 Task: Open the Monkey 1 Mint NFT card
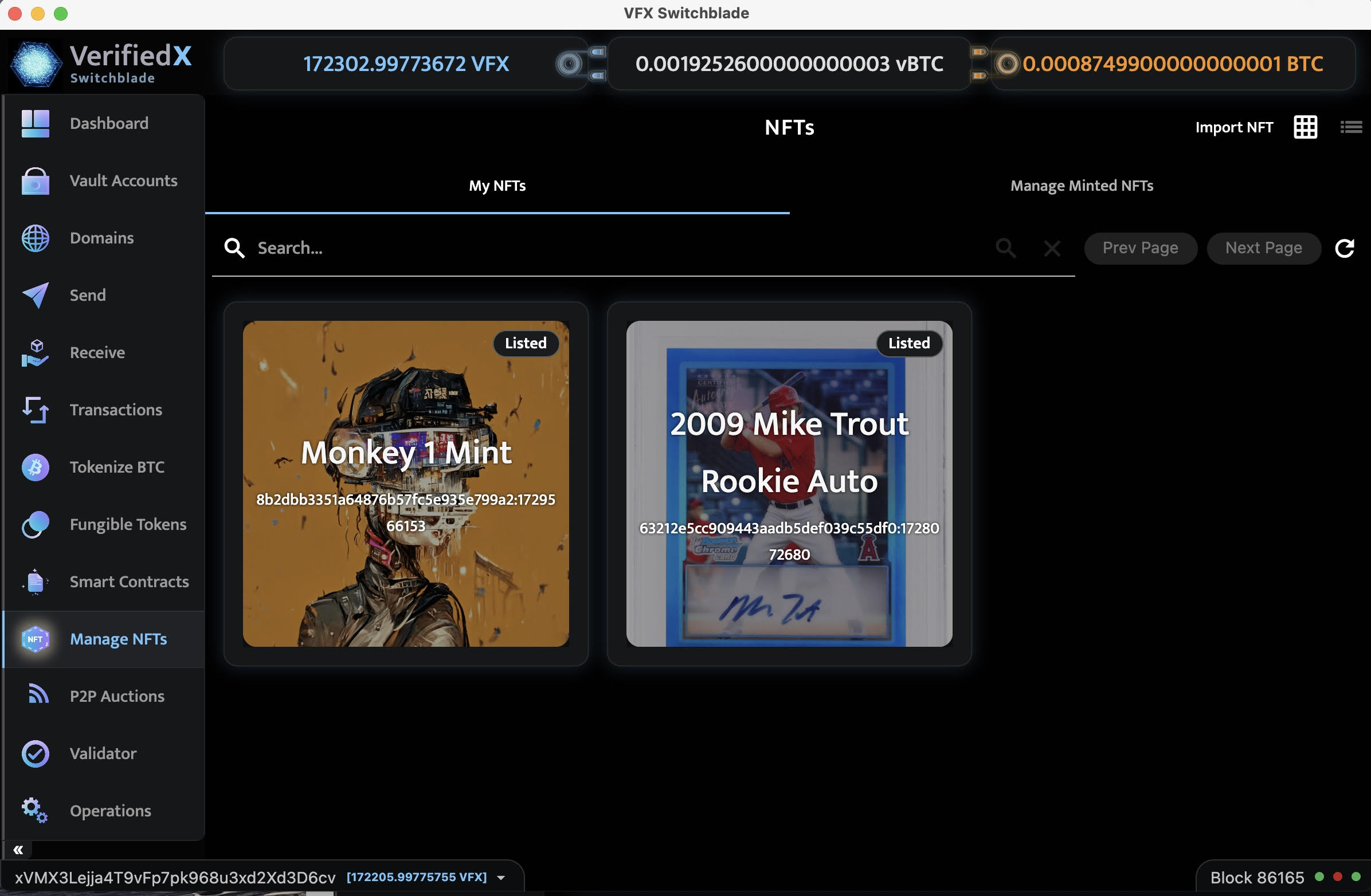pyautogui.click(x=406, y=484)
